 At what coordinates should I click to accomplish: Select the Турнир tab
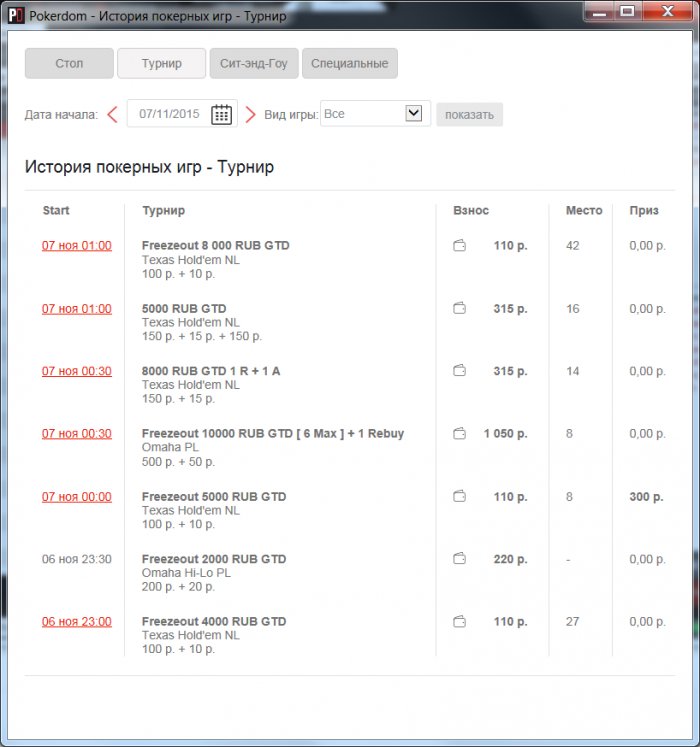162,63
